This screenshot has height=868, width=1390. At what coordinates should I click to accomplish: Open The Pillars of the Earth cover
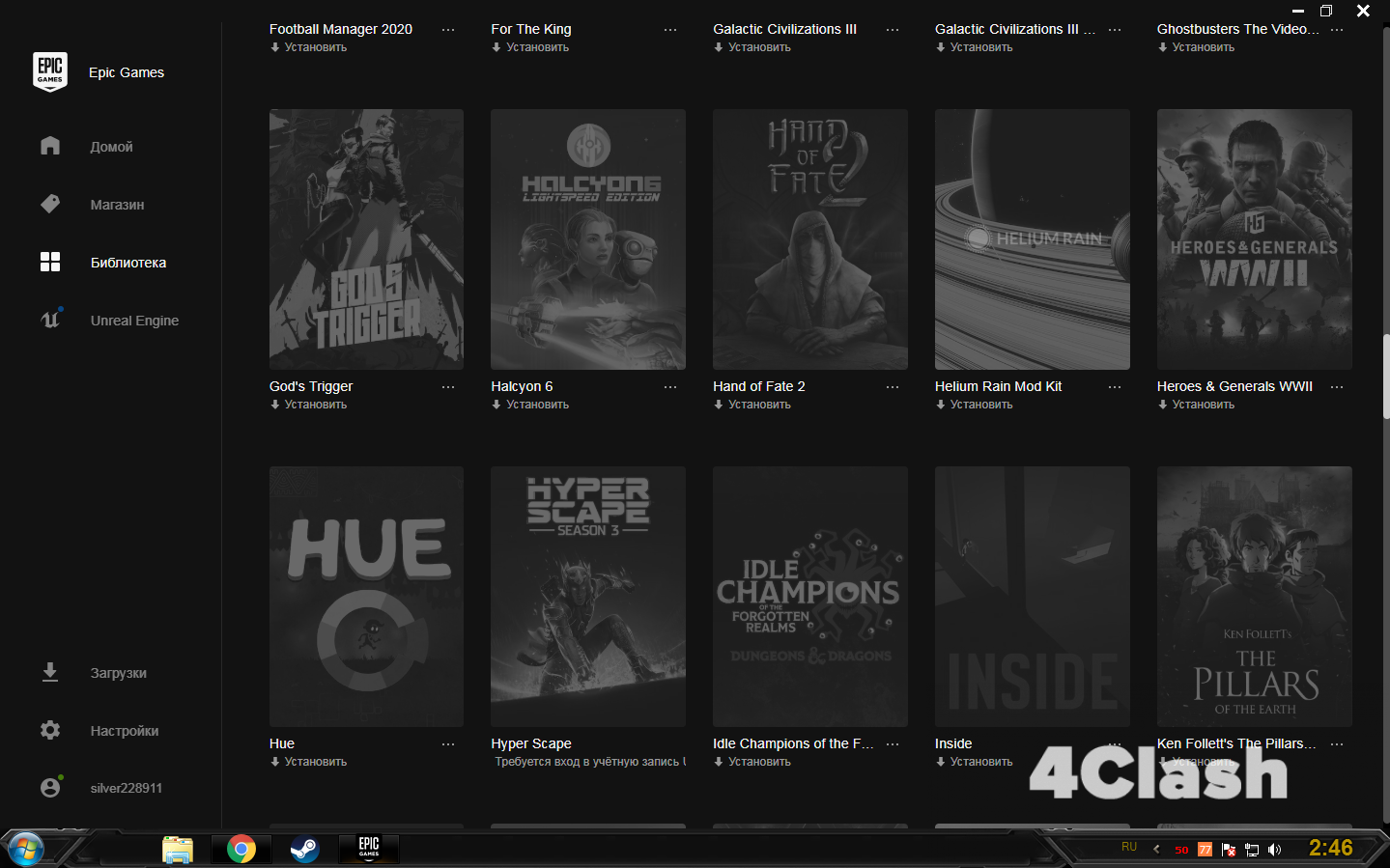click(1255, 597)
